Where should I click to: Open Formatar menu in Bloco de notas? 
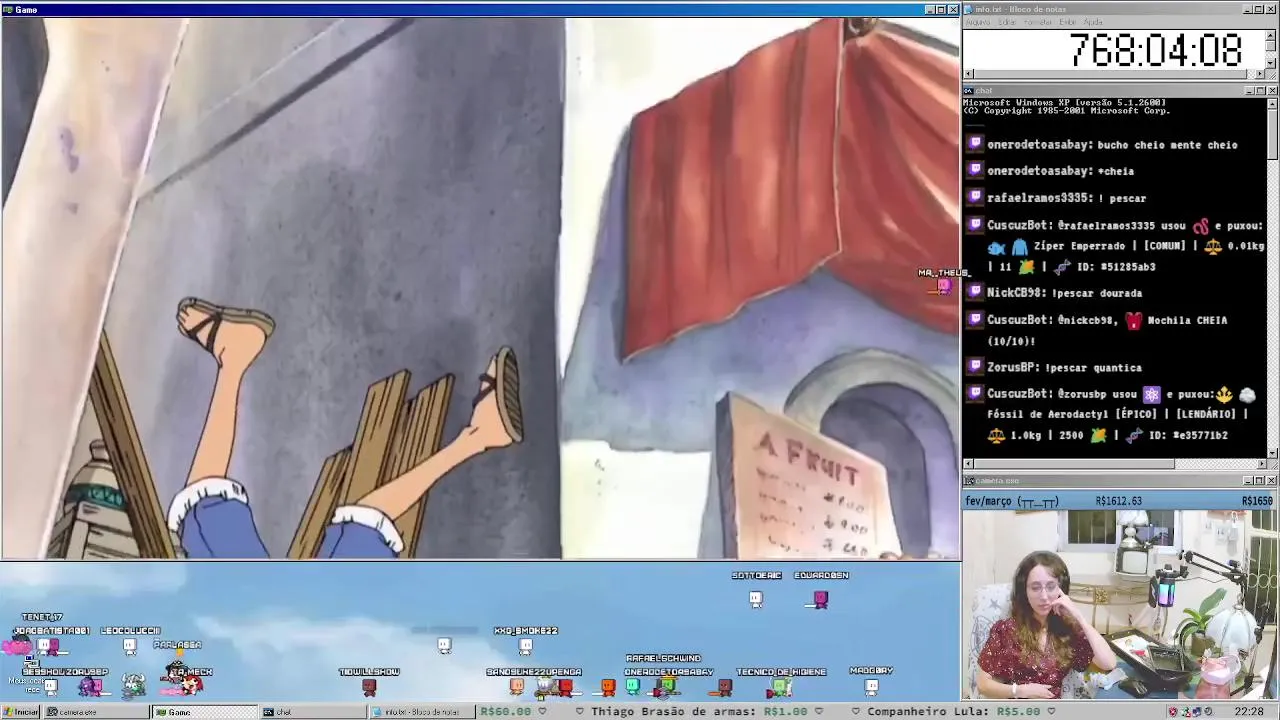coord(1038,22)
